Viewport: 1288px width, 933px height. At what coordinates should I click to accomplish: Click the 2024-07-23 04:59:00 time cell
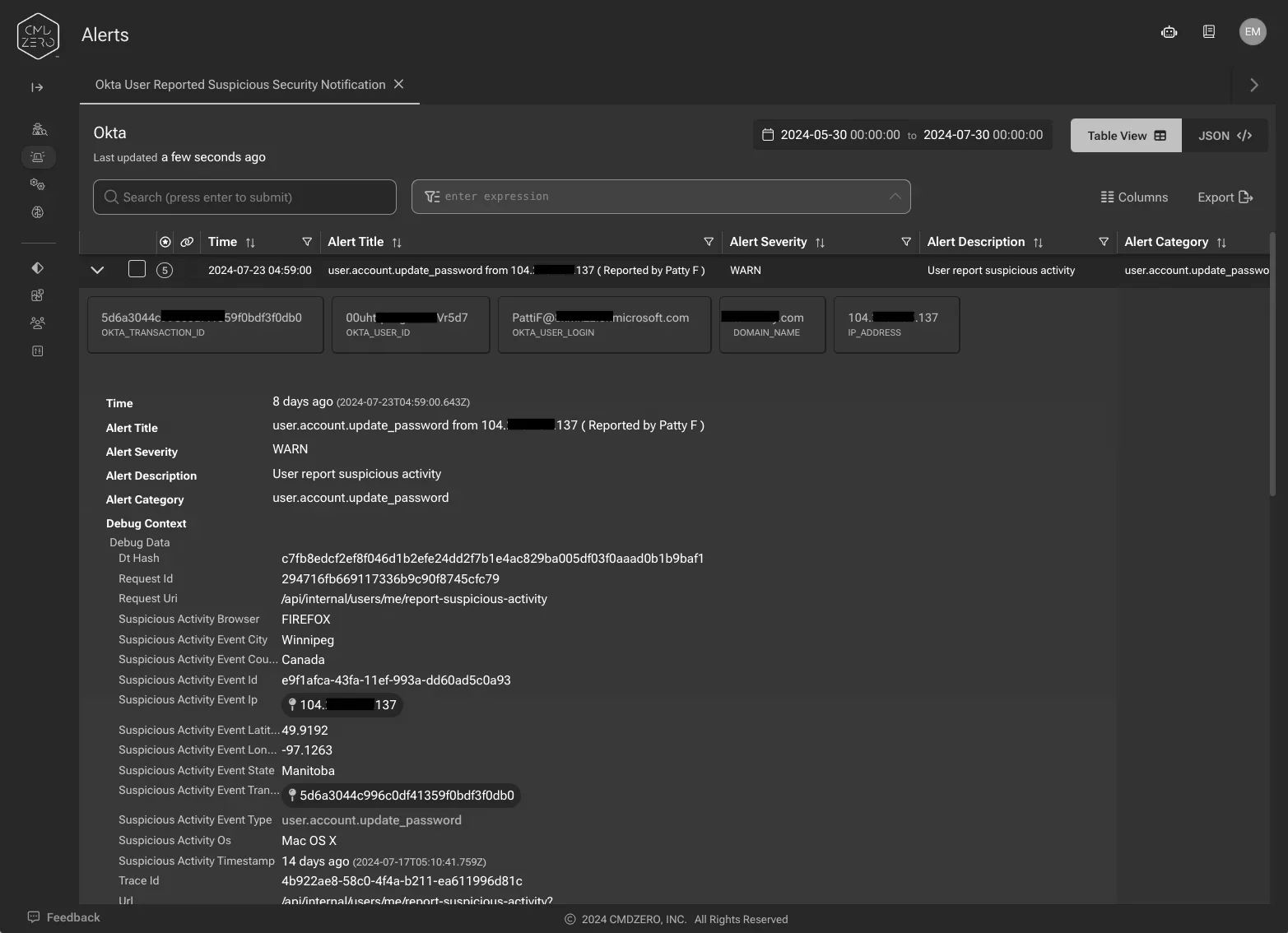click(x=260, y=270)
